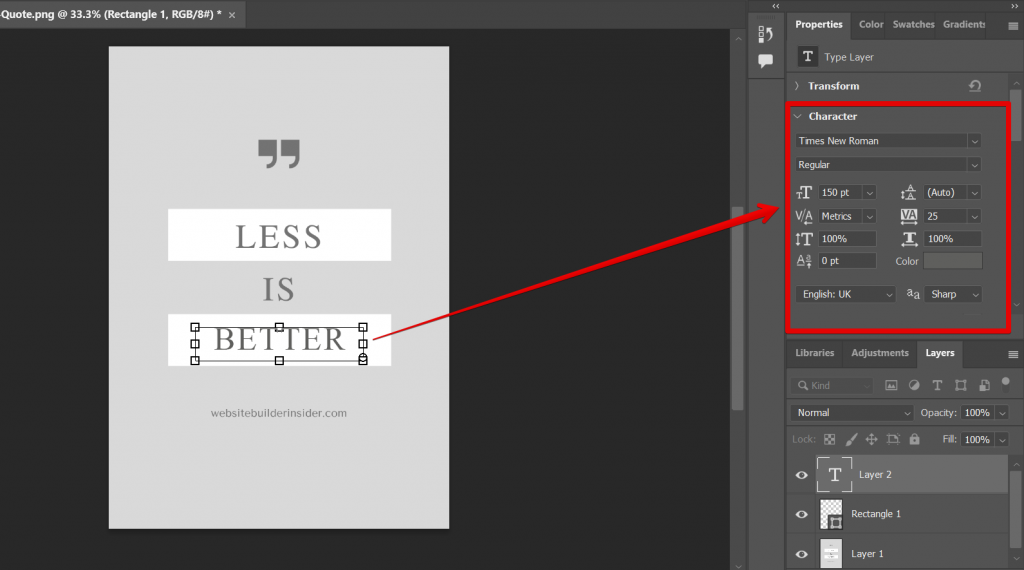Select the Quote.png document tab

coord(111,14)
